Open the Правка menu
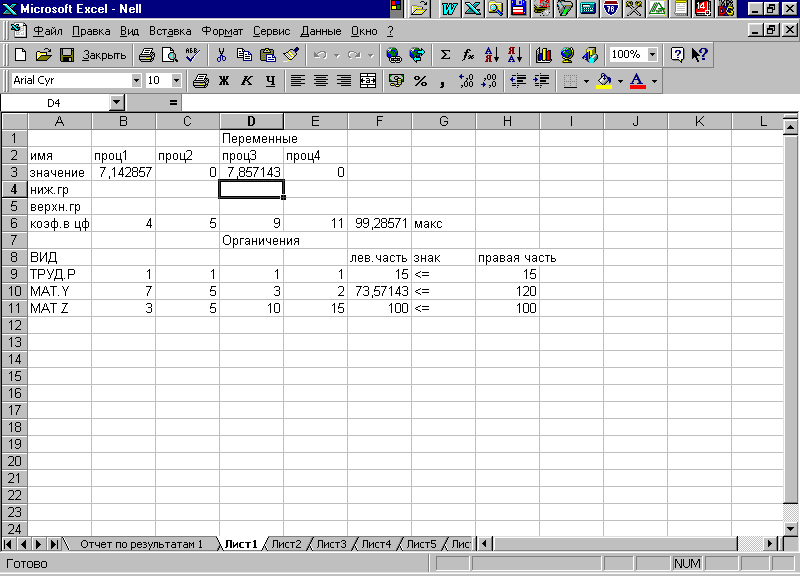 point(91,31)
